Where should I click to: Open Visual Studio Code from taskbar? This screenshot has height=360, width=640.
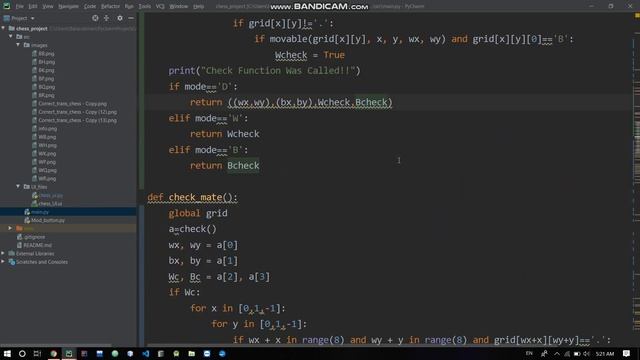tap(146, 353)
